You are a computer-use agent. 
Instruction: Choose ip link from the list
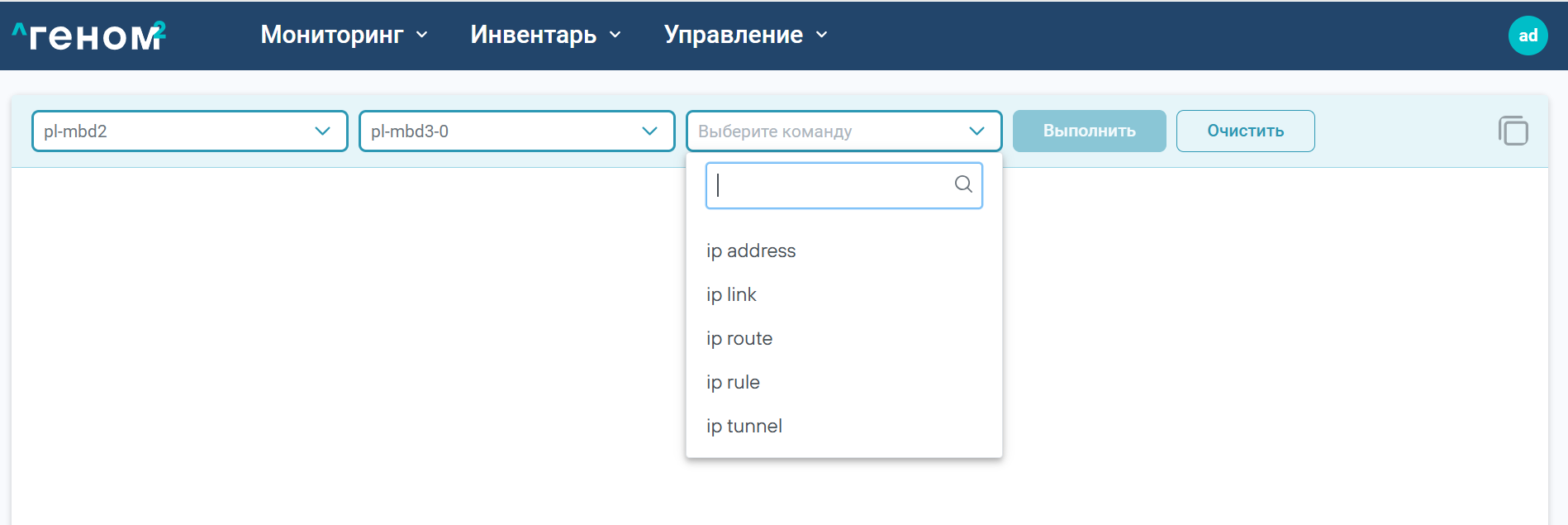[731, 294]
